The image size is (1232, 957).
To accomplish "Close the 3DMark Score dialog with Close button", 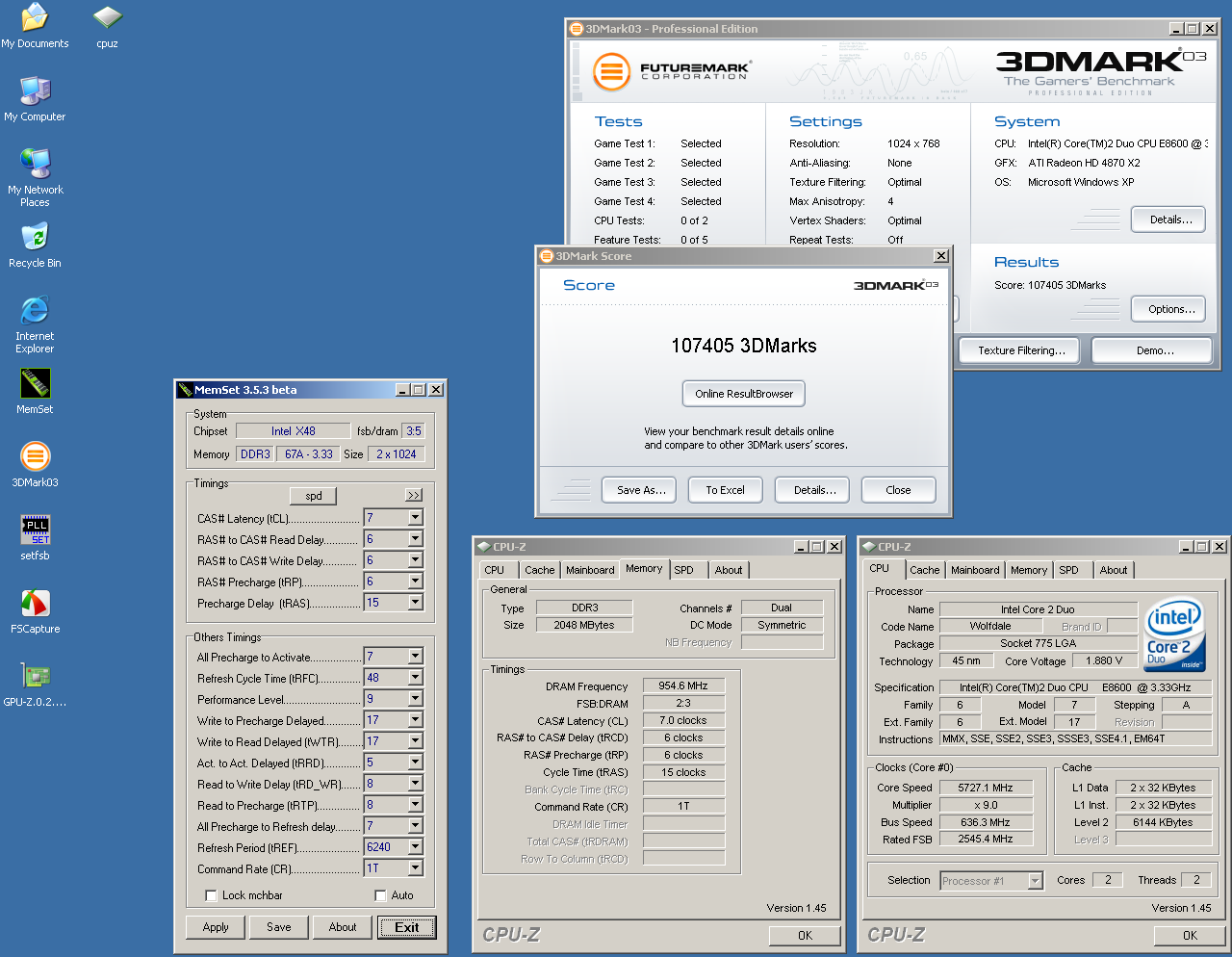I will 898,490.
